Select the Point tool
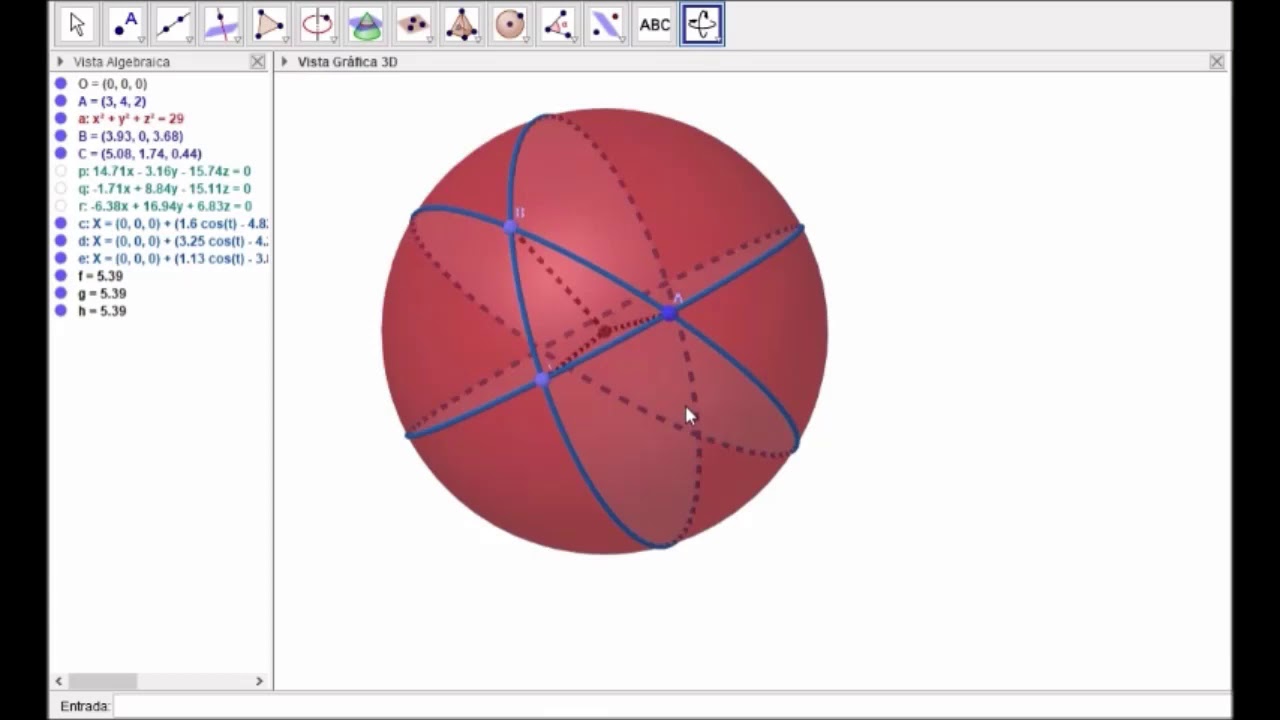 (125, 25)
